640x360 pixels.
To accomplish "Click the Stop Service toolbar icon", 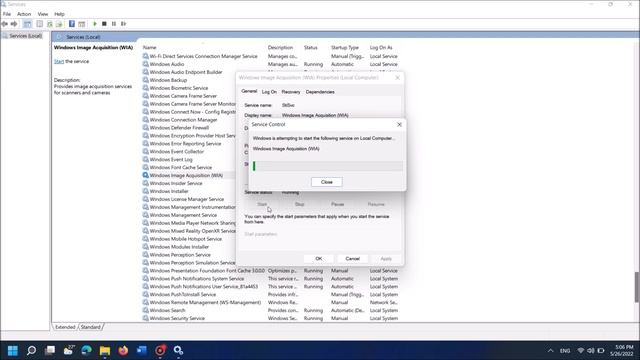I will click(104, 24).
